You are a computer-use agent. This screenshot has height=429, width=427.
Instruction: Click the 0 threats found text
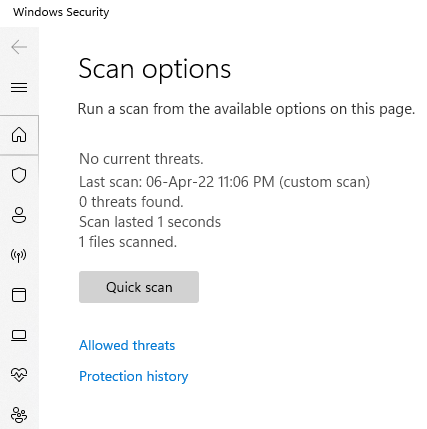[x=131, y=202]
